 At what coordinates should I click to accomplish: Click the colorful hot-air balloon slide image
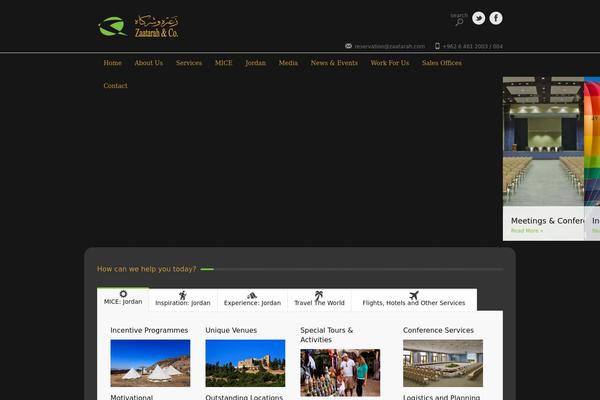592,141
